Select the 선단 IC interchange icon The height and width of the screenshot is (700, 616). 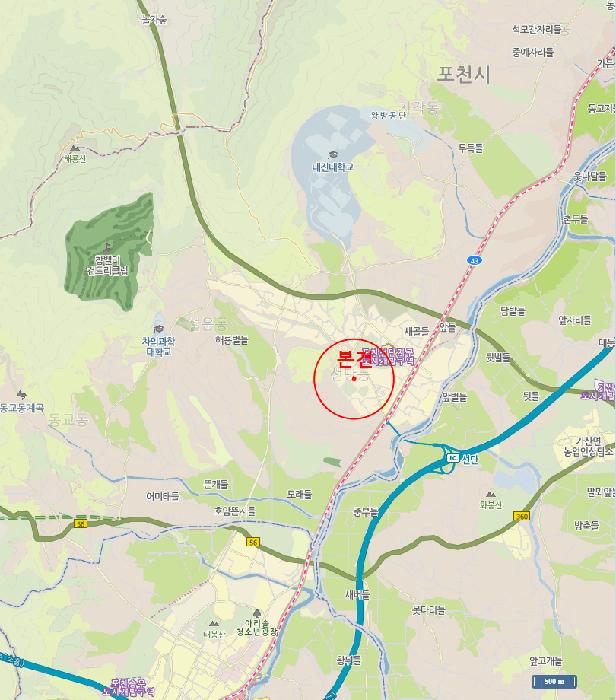453,458
